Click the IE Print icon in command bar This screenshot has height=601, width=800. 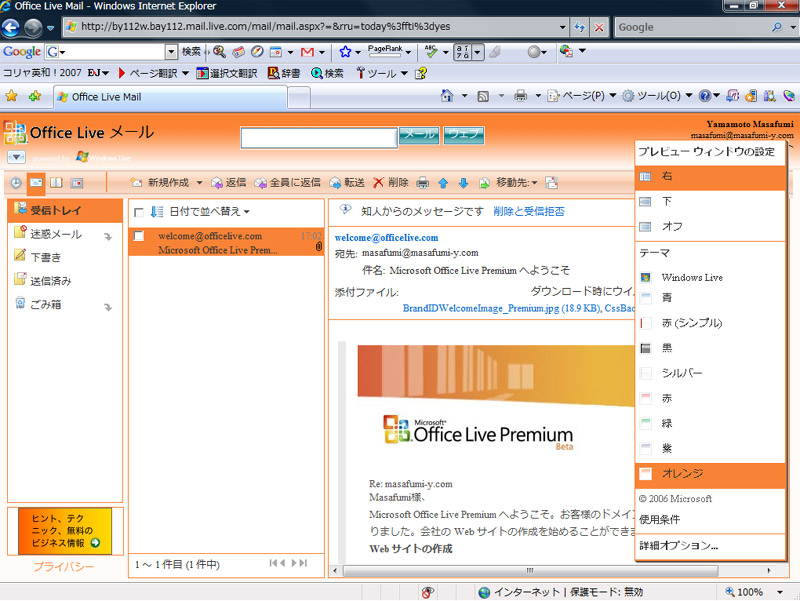pyautogui.click(x=520, y=96)
